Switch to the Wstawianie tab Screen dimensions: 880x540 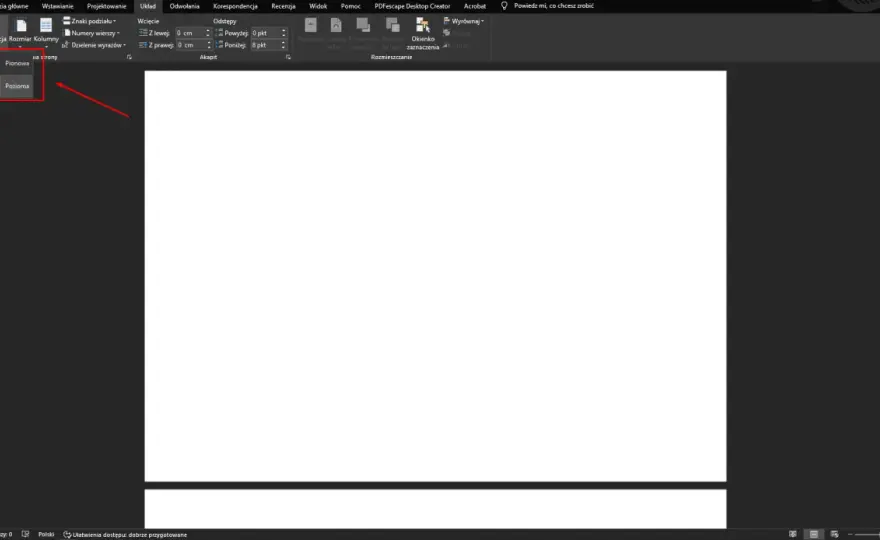click(57, 6)
